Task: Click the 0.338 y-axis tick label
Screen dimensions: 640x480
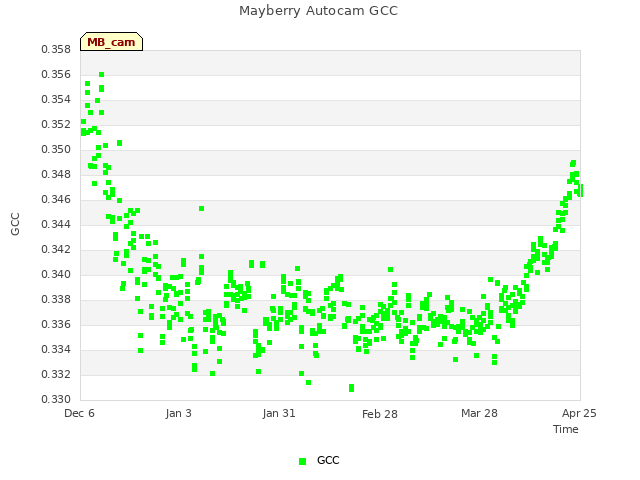Action: pyautogui.click(x=56, y=299)
